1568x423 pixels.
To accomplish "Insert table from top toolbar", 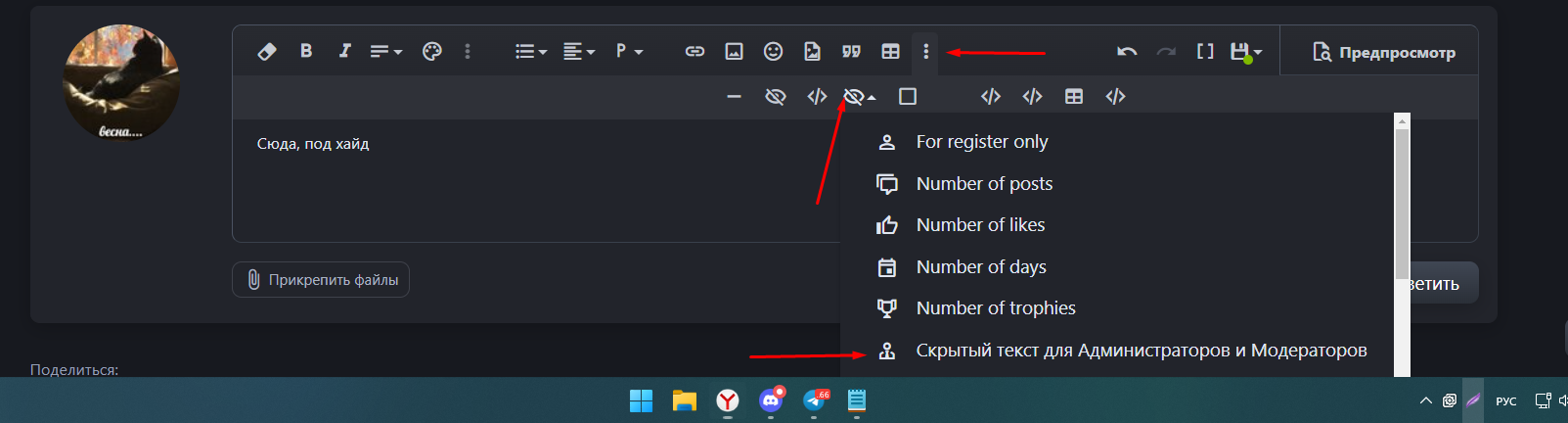I will pos(890,52).
